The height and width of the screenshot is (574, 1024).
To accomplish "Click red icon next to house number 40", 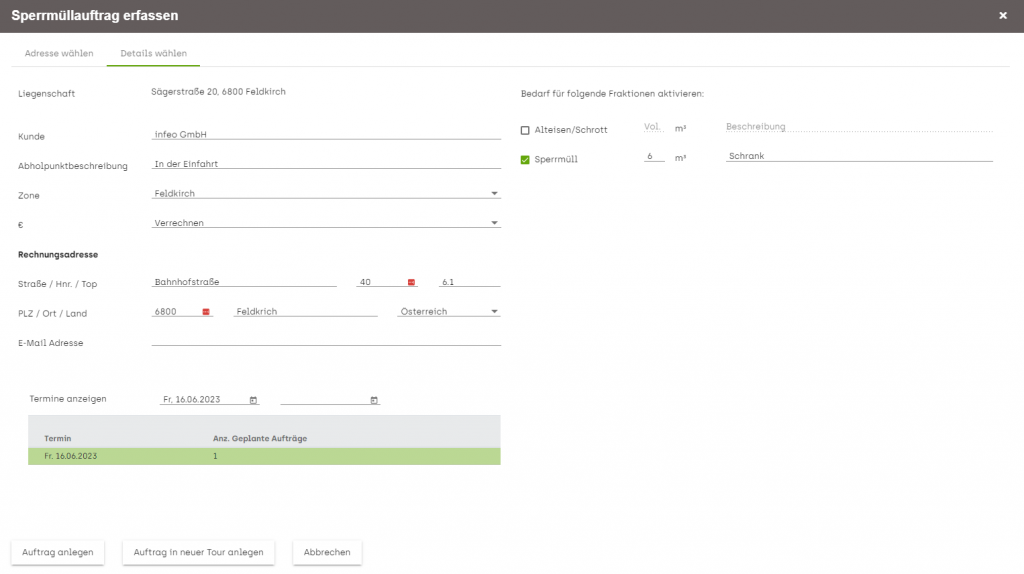I will (x=411, y=282).
